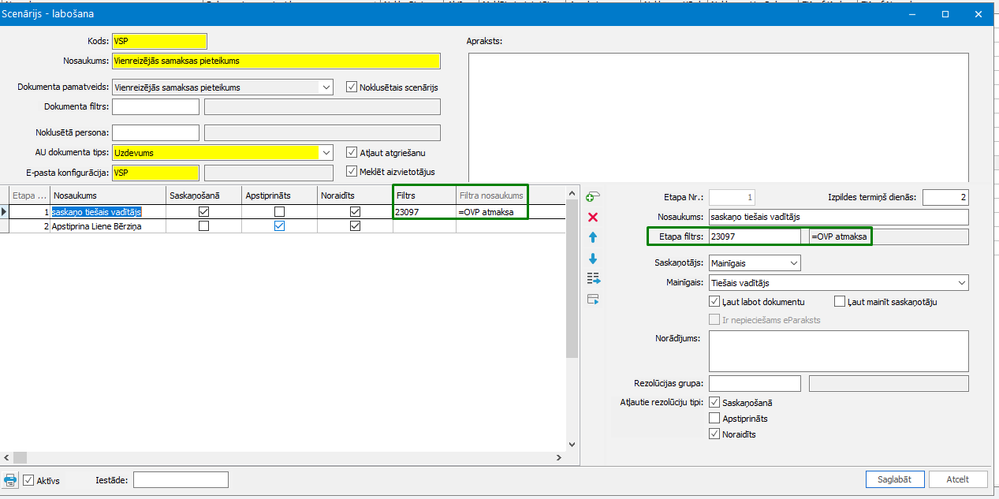The image size is (999, 499).
Task: Toggle the Aktīvs checkbox
Action: [28, 479]
